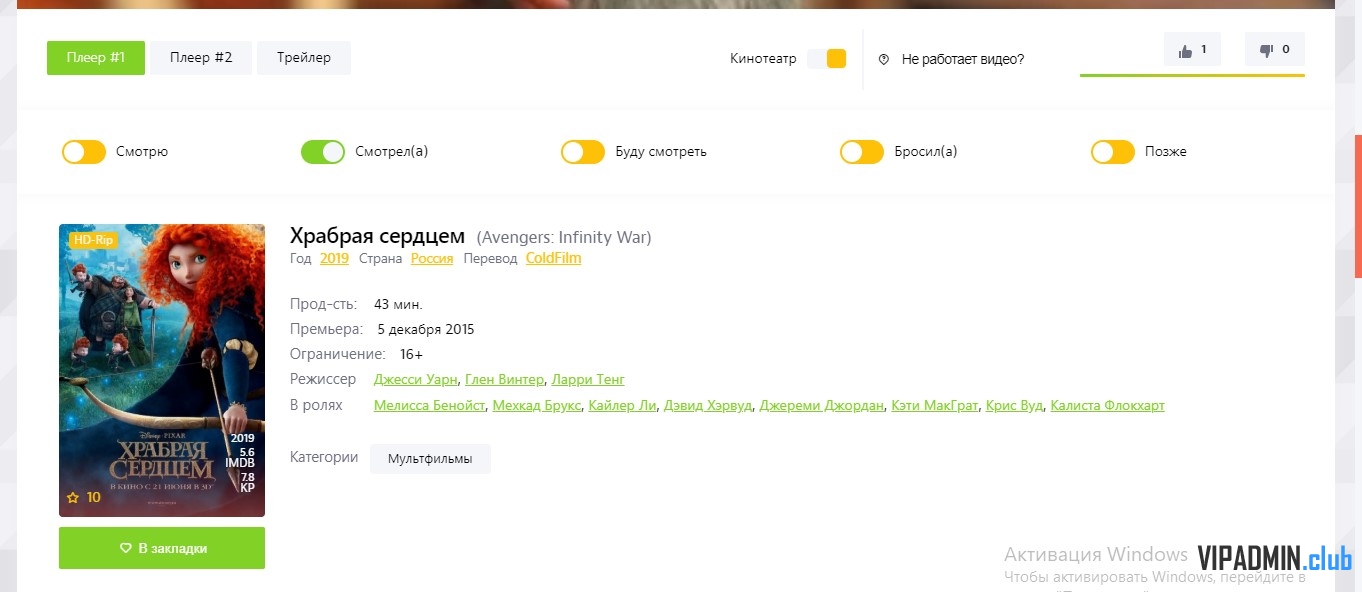The height and width of the screenshot is (592, 1362).
Task: Open director 'Ларри Тенг' link
Action: 588,380
